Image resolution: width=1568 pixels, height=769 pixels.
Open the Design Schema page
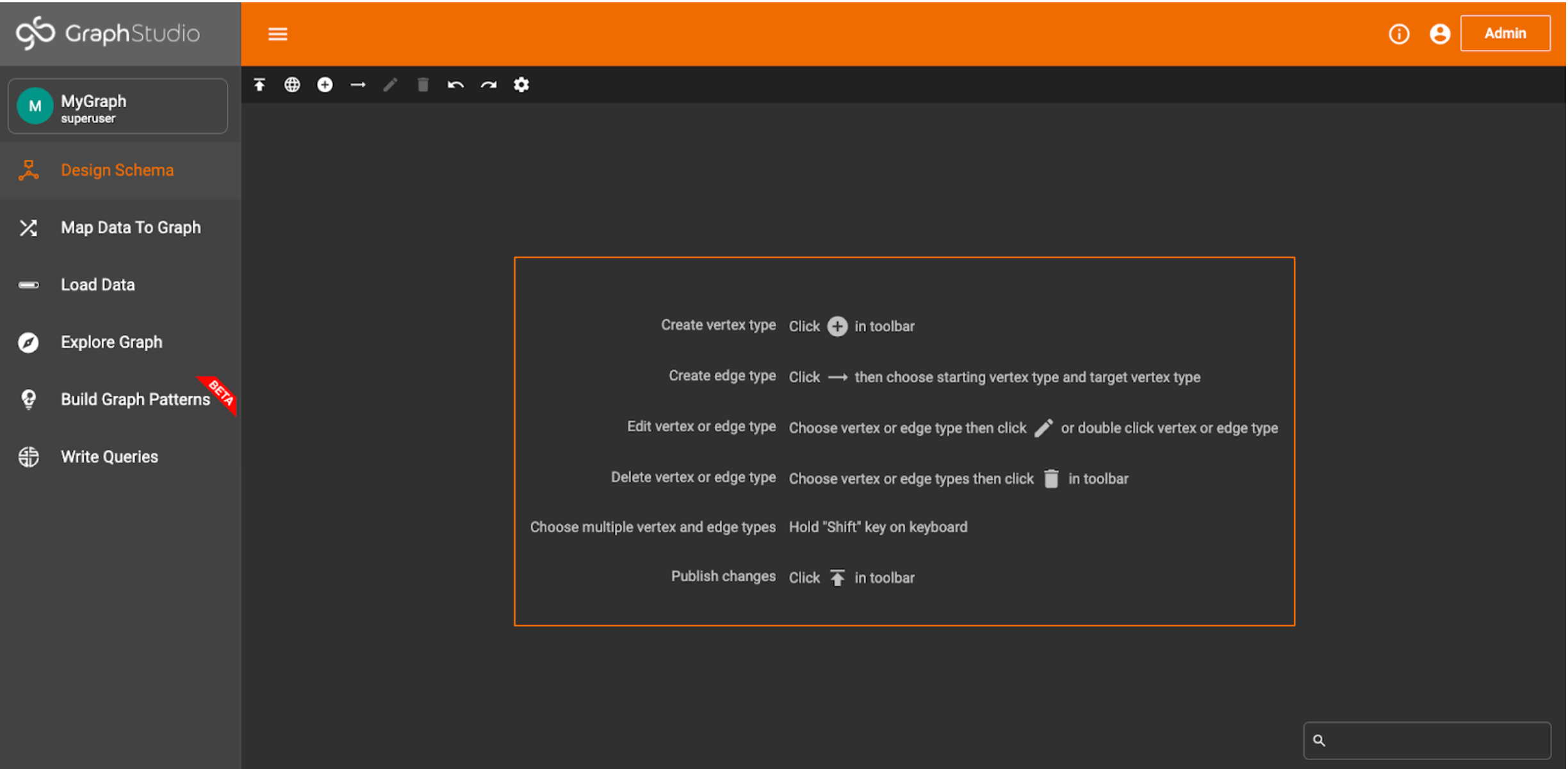tap(117, 170)
